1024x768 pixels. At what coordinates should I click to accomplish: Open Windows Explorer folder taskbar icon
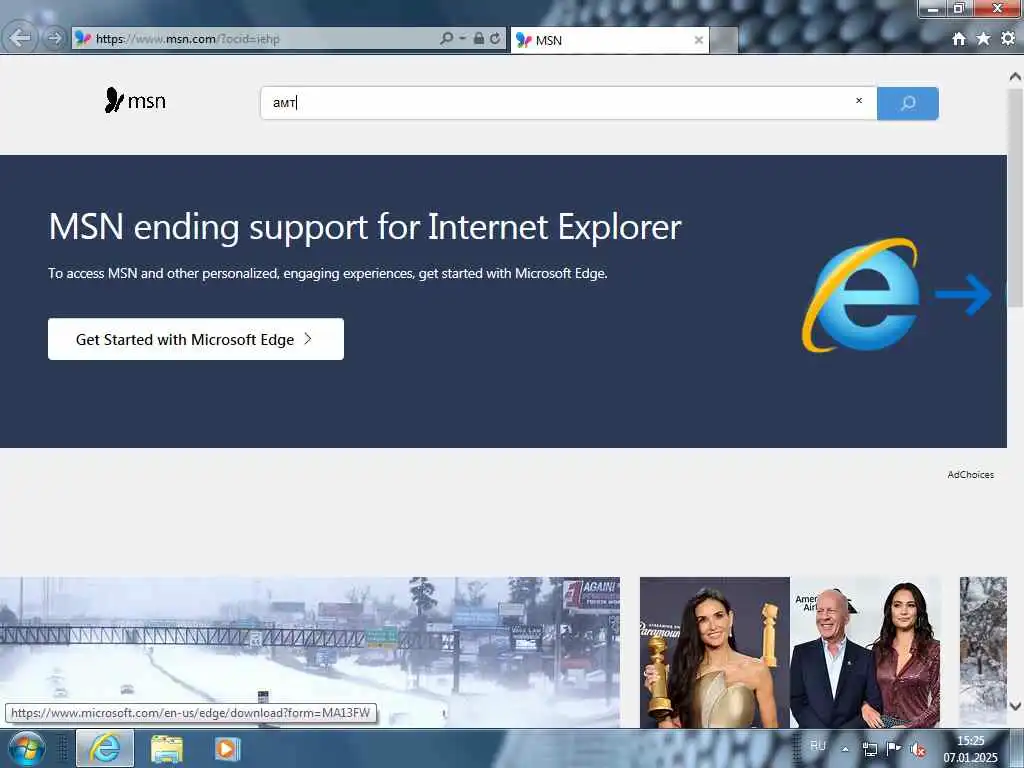click(x=167, y=748)
